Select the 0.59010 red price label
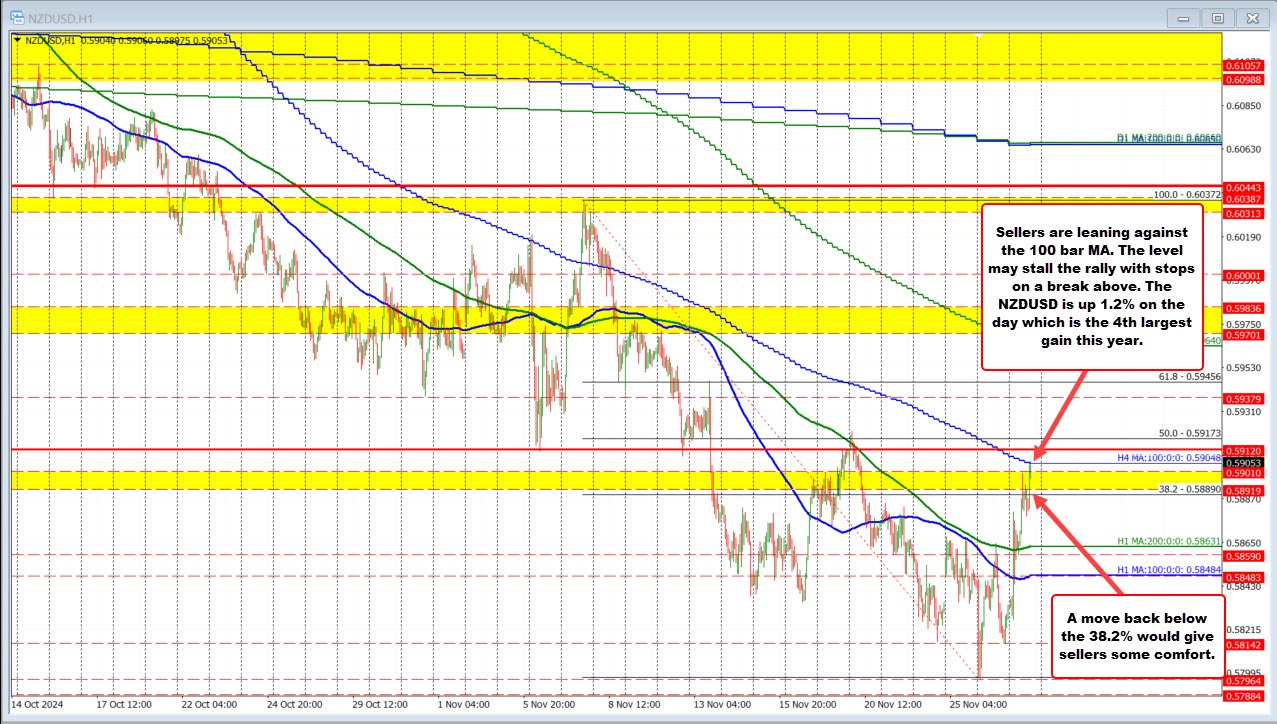The width and height of the screenshot is (1277, 724). 1242,473
